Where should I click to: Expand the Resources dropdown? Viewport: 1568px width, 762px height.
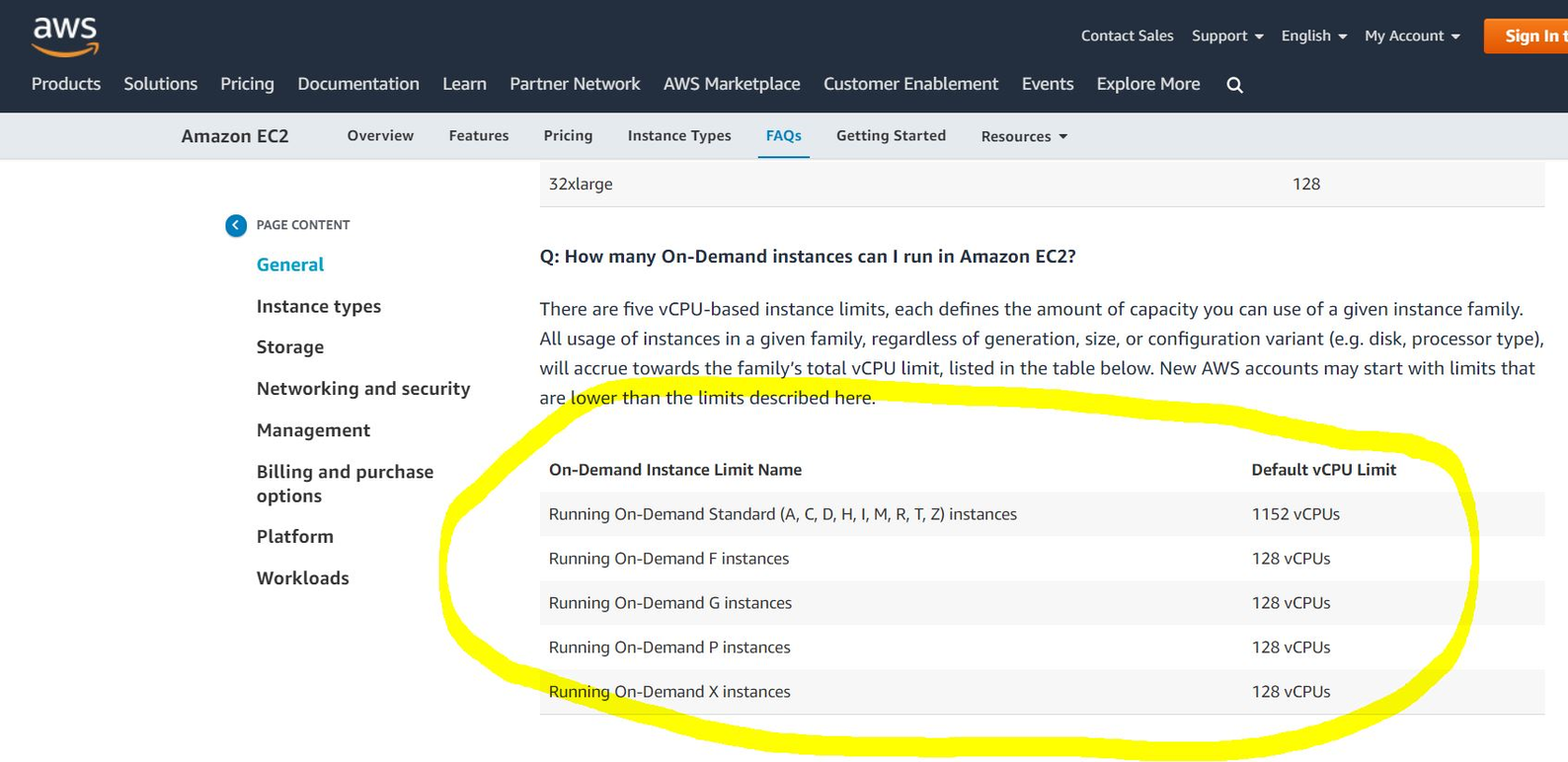(1024, 136)
